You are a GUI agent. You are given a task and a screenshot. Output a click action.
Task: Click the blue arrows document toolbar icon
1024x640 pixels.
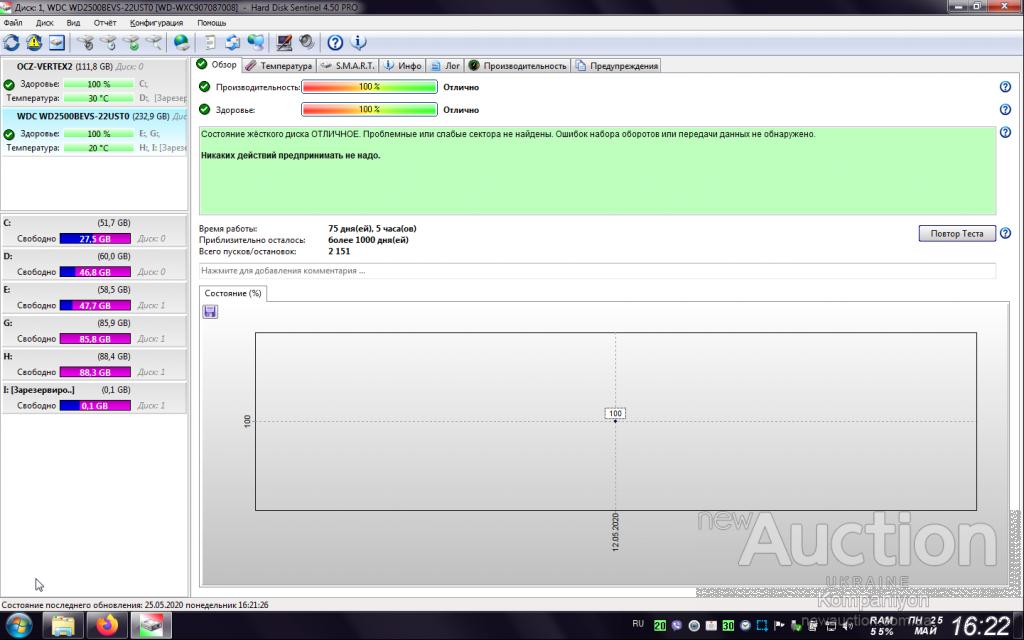click(x=232, y=42)
